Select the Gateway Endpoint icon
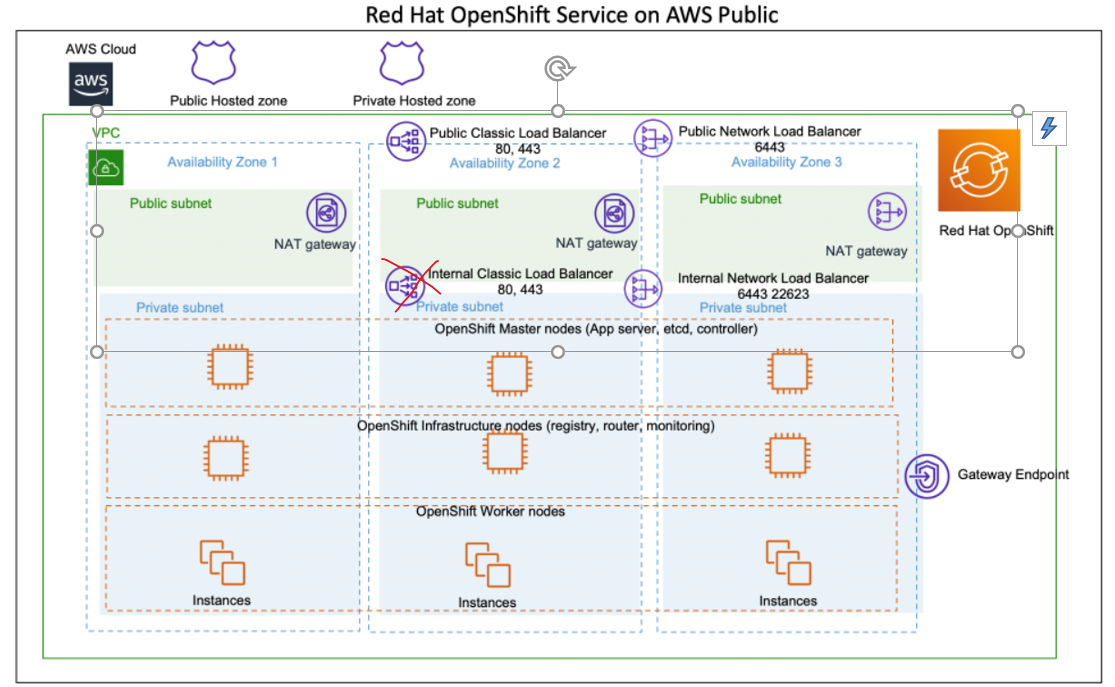The height and width of the screenshot is (687, 1115). pos(925,476)
